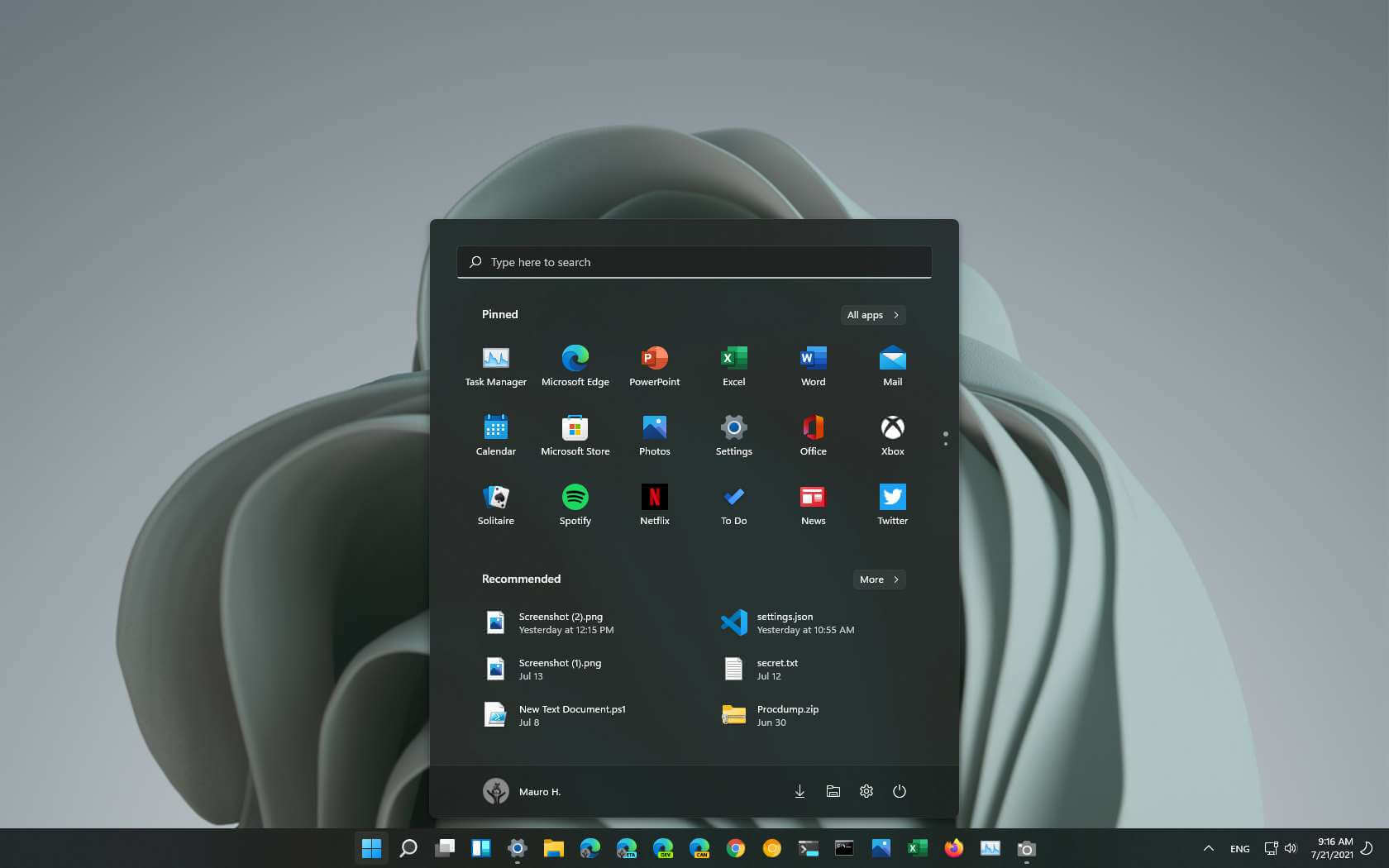This screenshot has height=868, width=1389.
Task: Open Microsoft To Do
Action: [733, 504]
